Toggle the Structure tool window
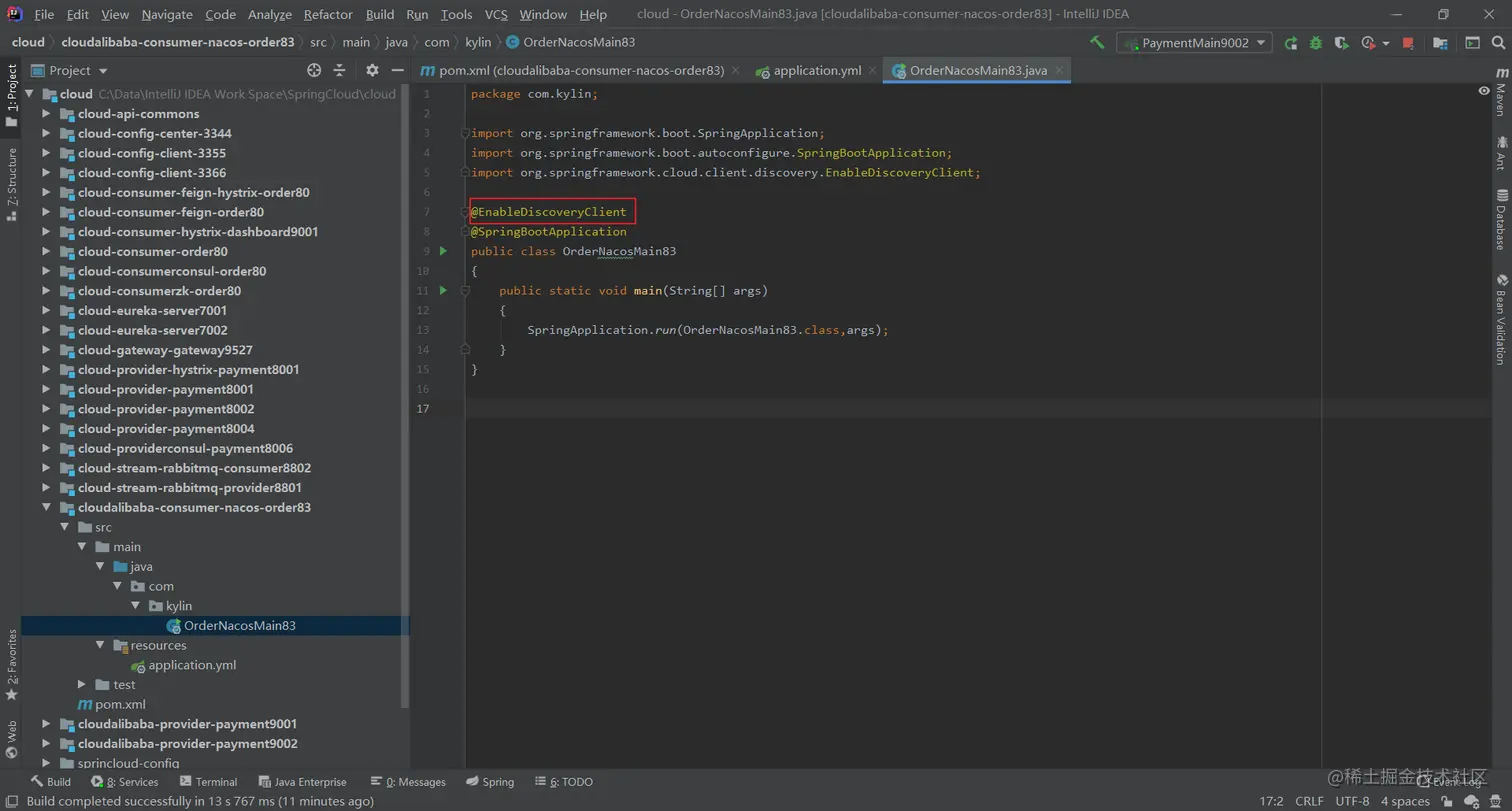 11,184
